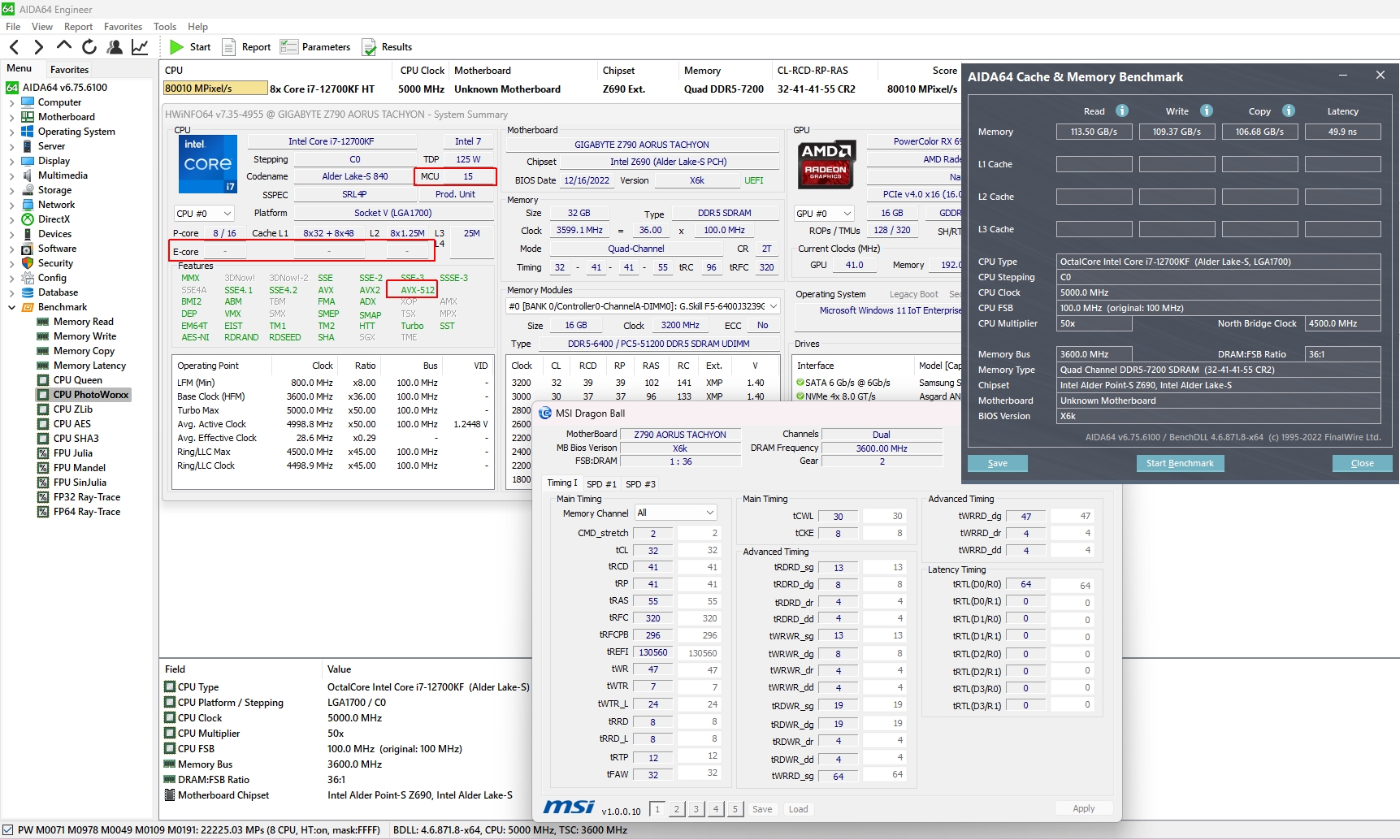Click Start in the AIDA64 toolbar
Screen dimensions: 1400x840
point(190,47)
